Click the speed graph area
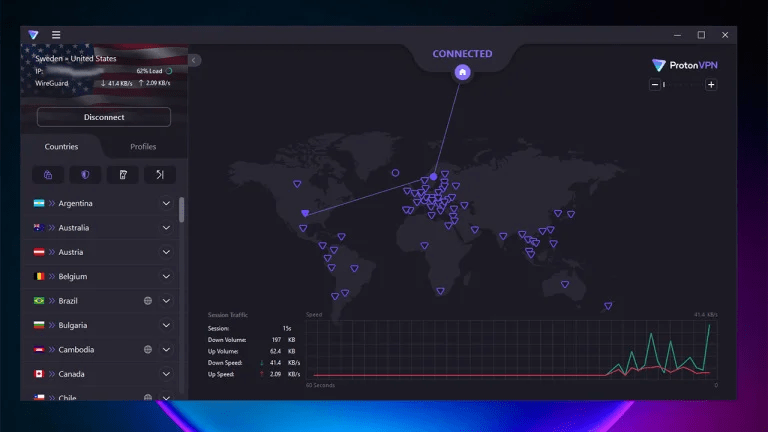768x432 pixels. pyautogui.click(x=512, y=348)
